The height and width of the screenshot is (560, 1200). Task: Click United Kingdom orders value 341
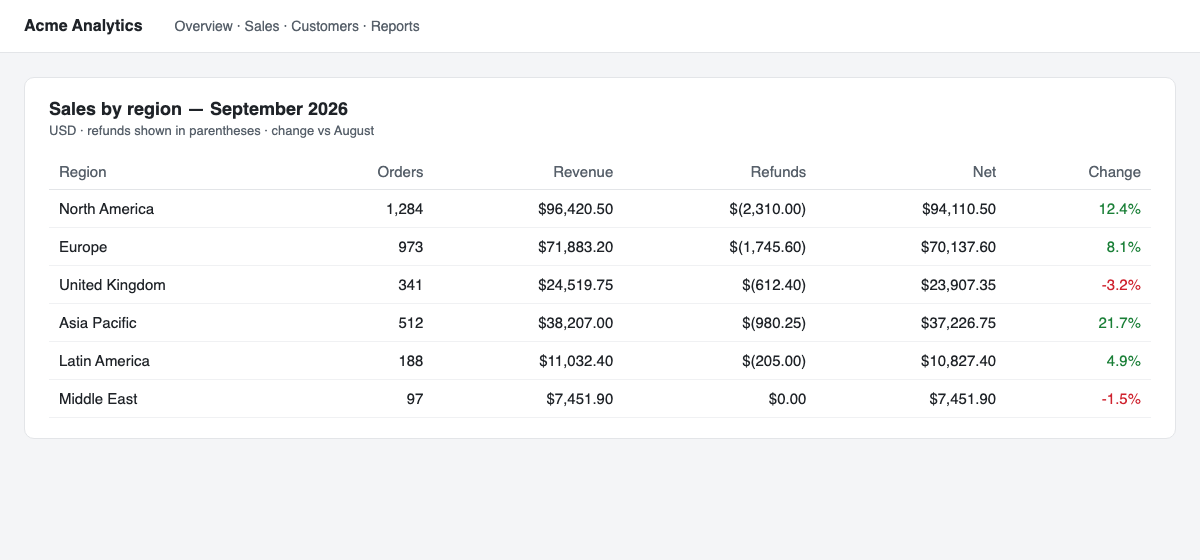pyautogui.click(x=410, y=285)
